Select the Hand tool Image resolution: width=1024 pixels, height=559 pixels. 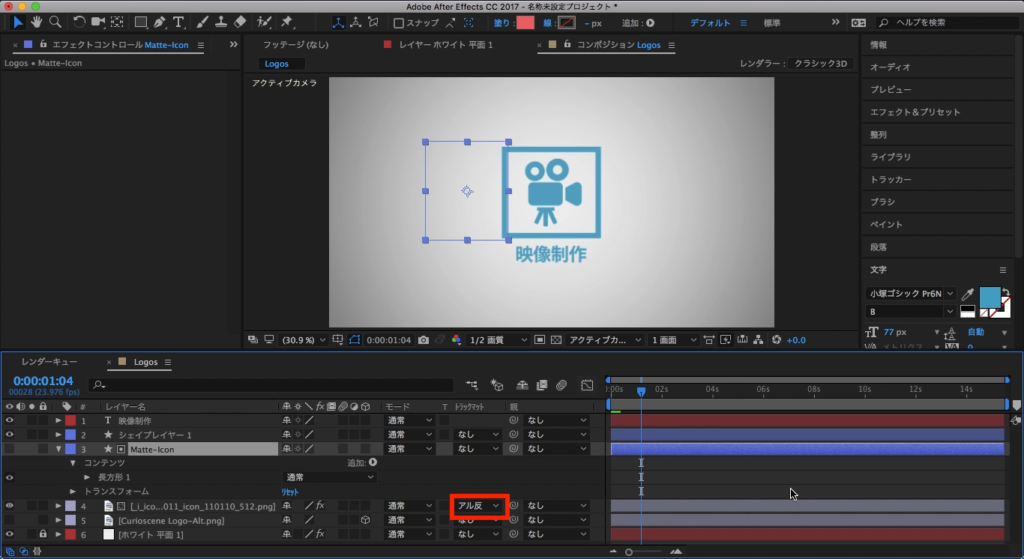37,22
